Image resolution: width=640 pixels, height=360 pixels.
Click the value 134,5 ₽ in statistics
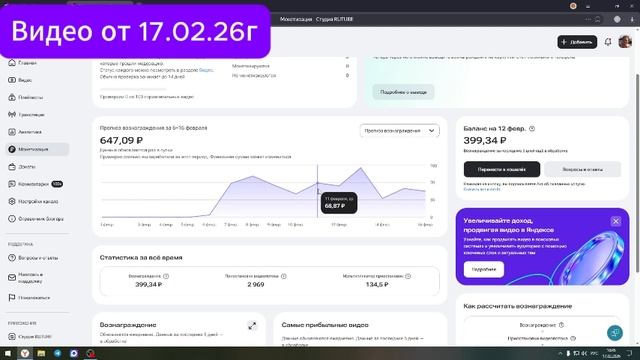click(x=377, y=284)
